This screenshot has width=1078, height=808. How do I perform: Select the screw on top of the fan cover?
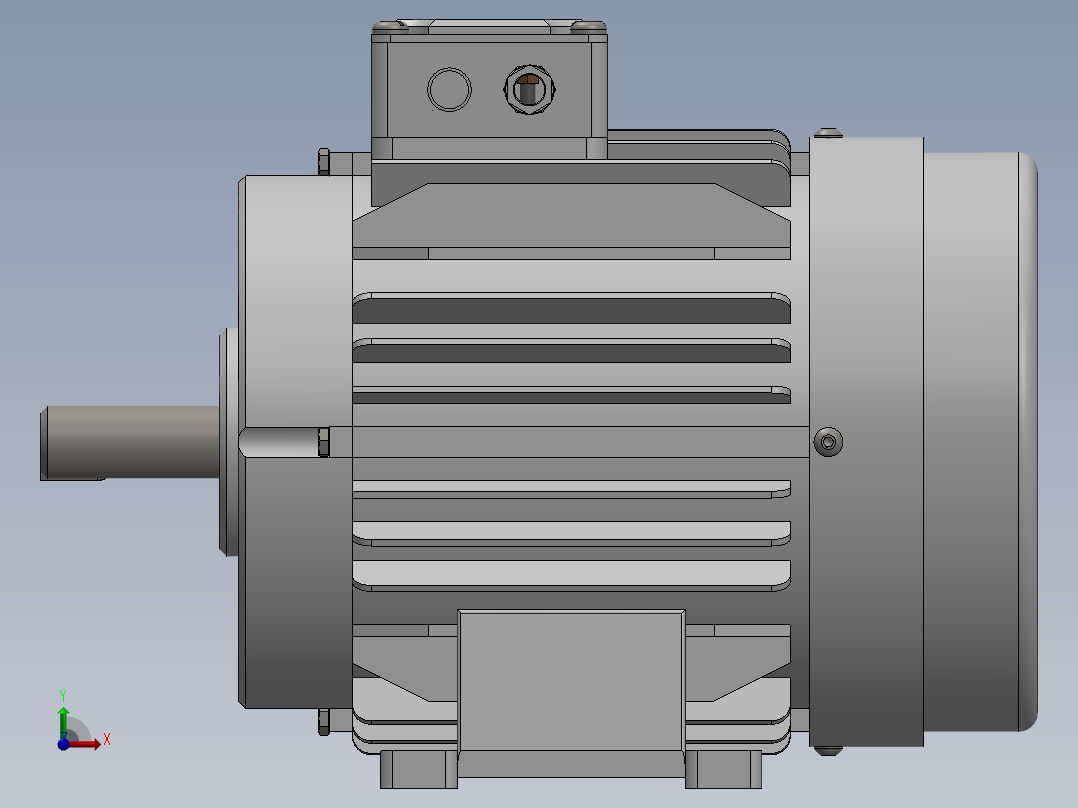[x=828, y=132]
